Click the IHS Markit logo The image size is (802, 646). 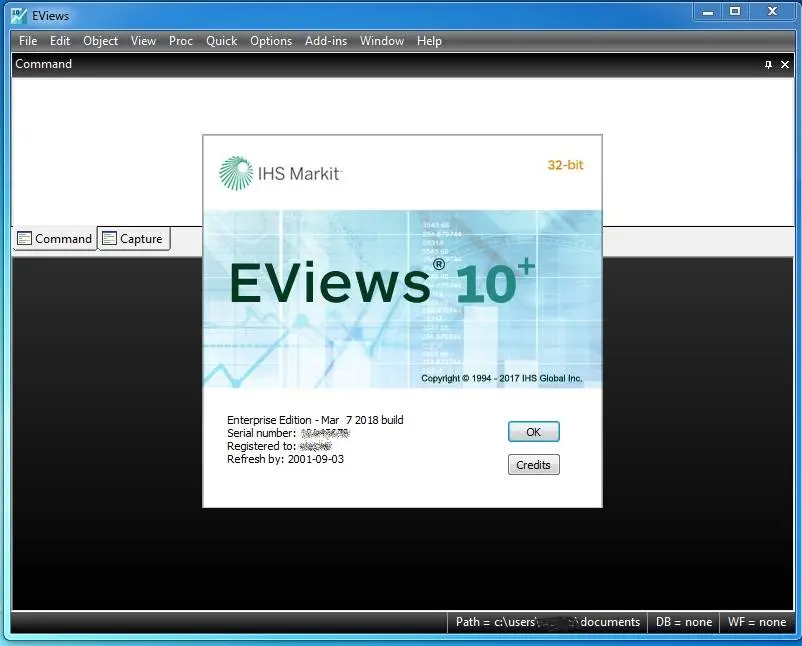tap(280, 173)
